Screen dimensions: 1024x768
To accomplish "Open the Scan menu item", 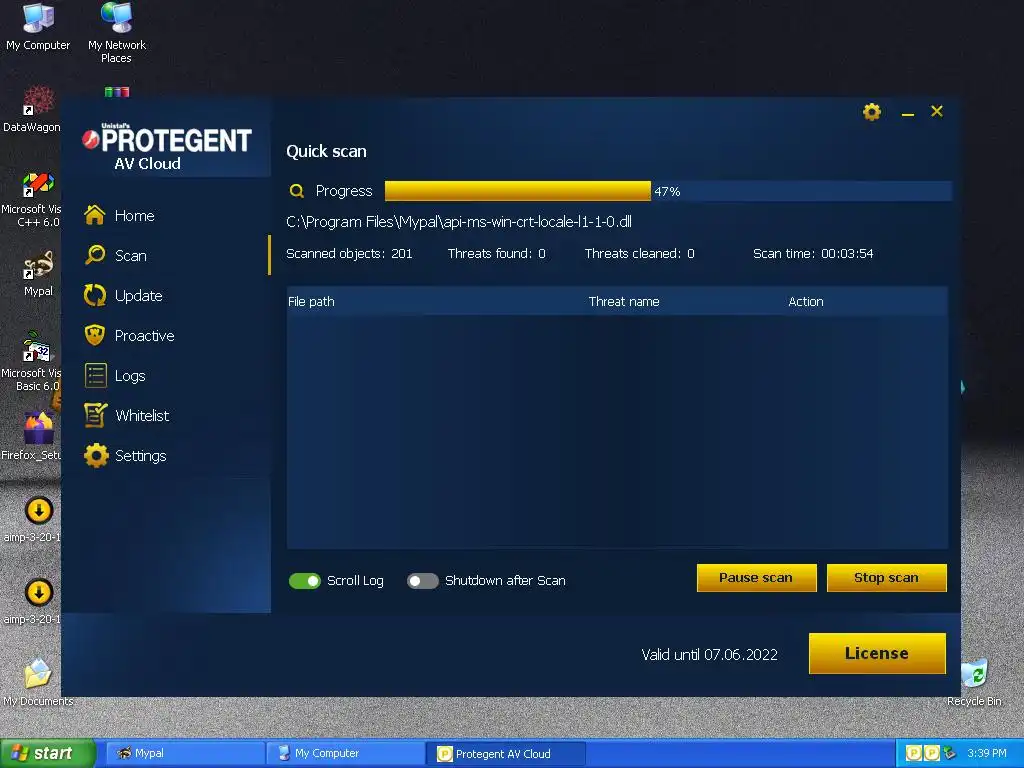I will (131, 255).
